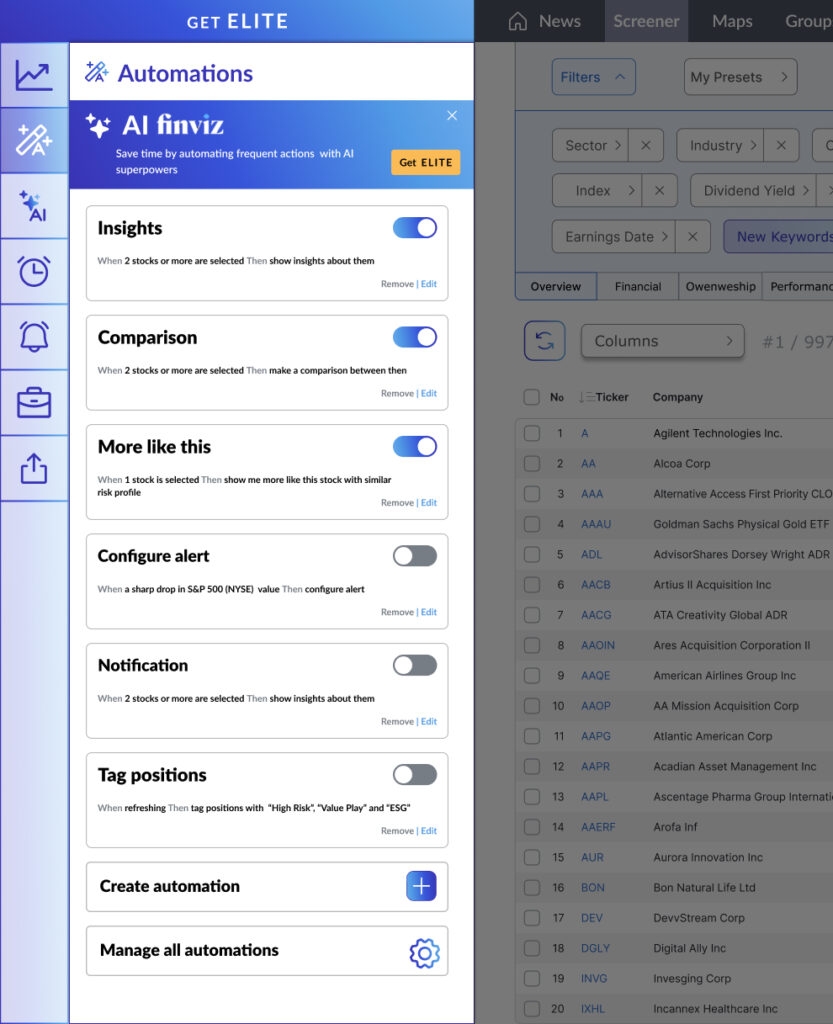Expand the Sector filter dropdown
833x1024 pixels.
point(591,145)
